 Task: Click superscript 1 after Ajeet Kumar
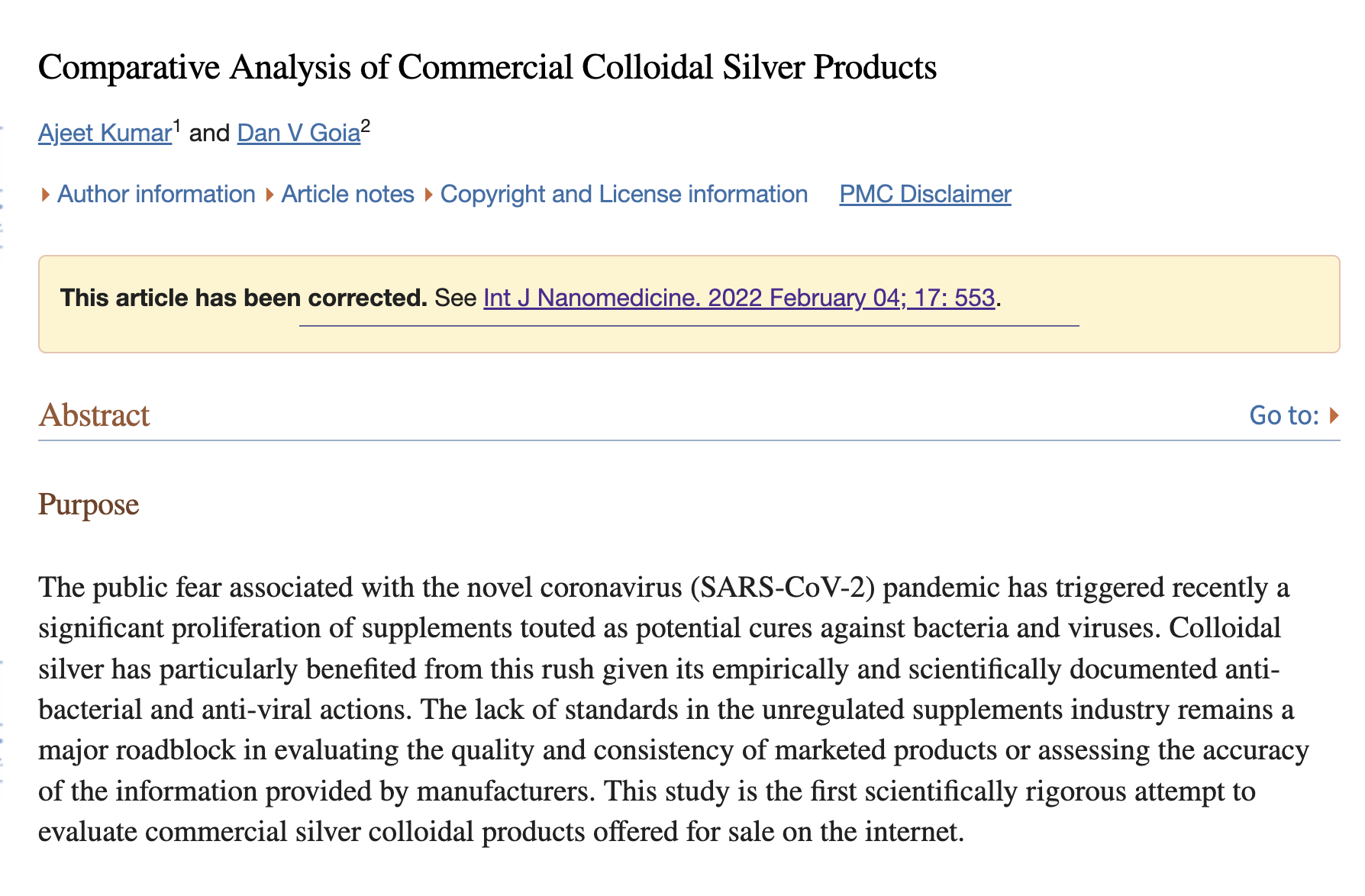(x=176, y=126)
